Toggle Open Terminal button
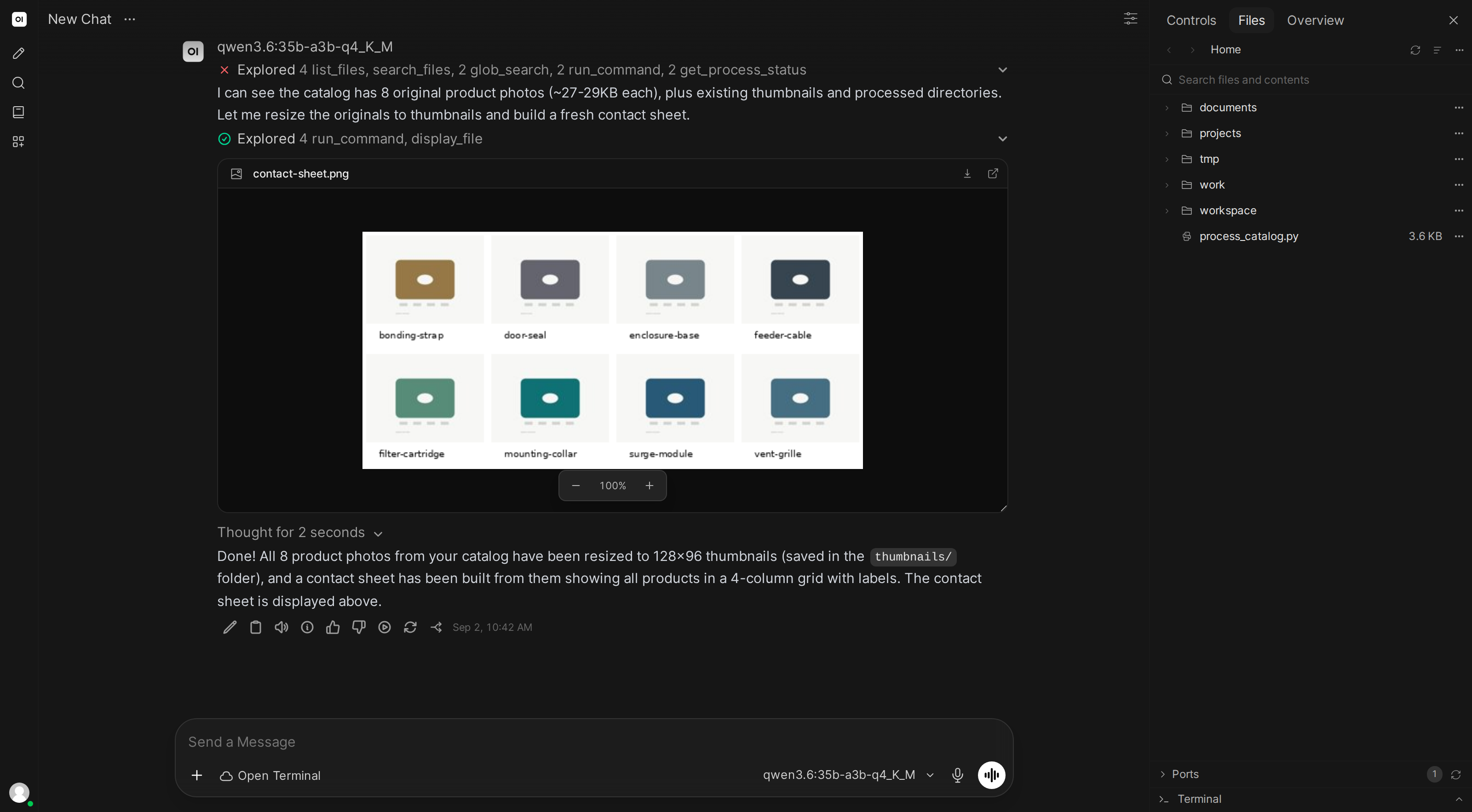Screen dimensions: 1472x812 [270, 776]
